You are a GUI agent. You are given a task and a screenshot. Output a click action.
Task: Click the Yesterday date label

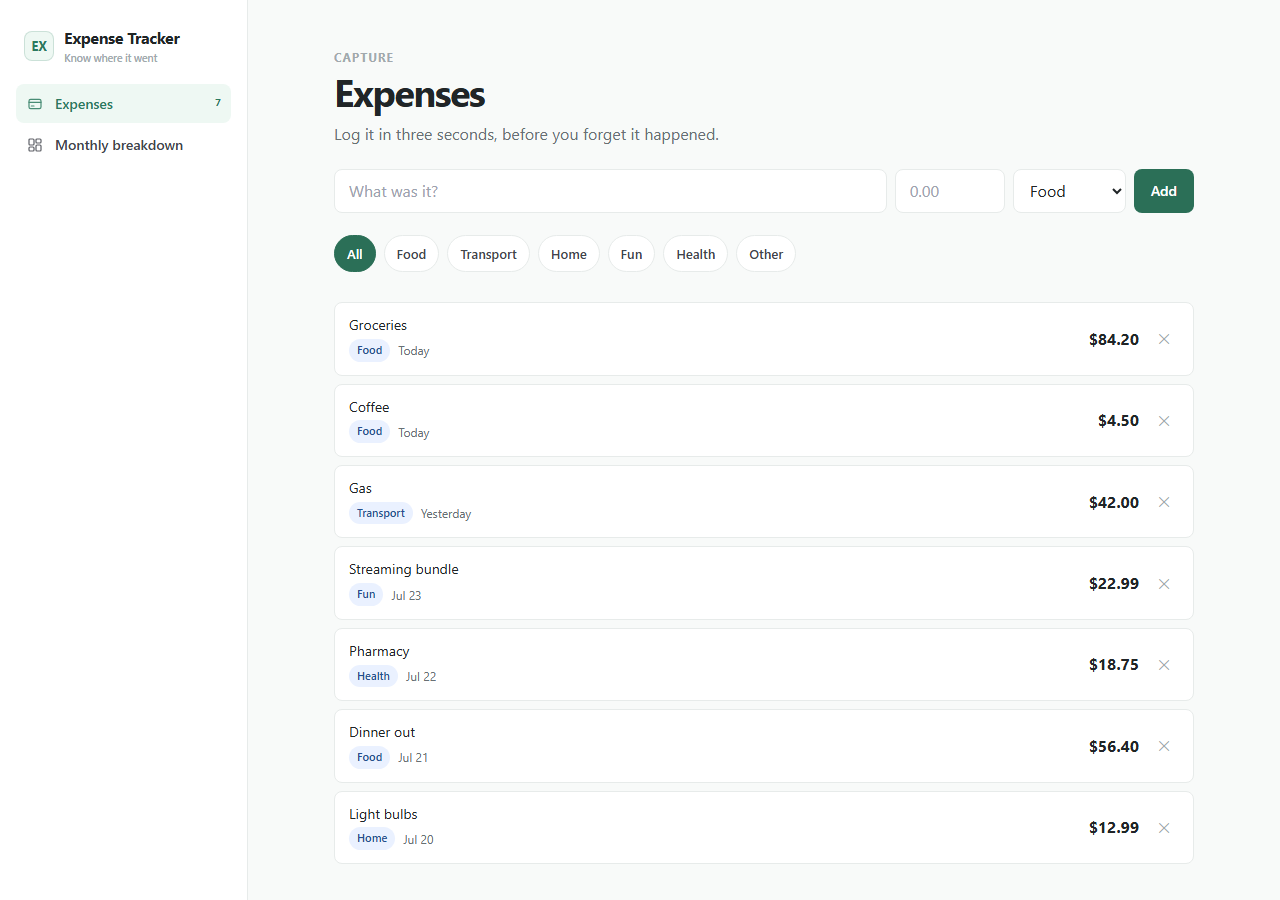(x=446, y=514)
